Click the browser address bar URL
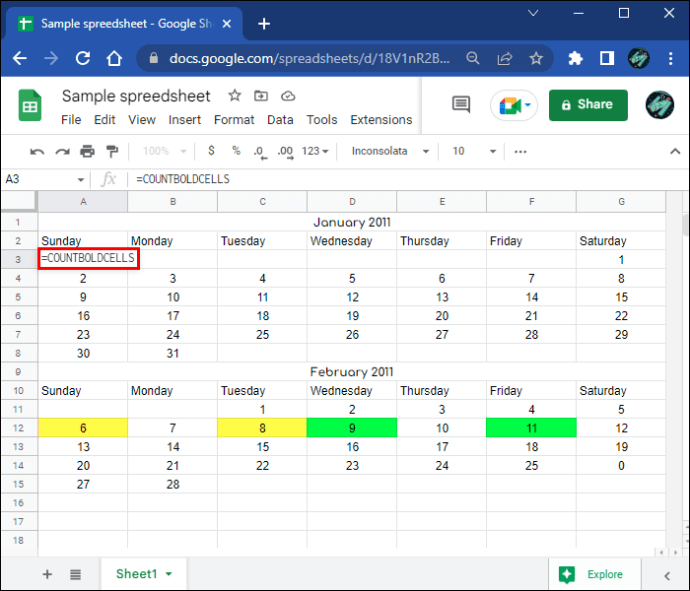 (x=309, y=58)
